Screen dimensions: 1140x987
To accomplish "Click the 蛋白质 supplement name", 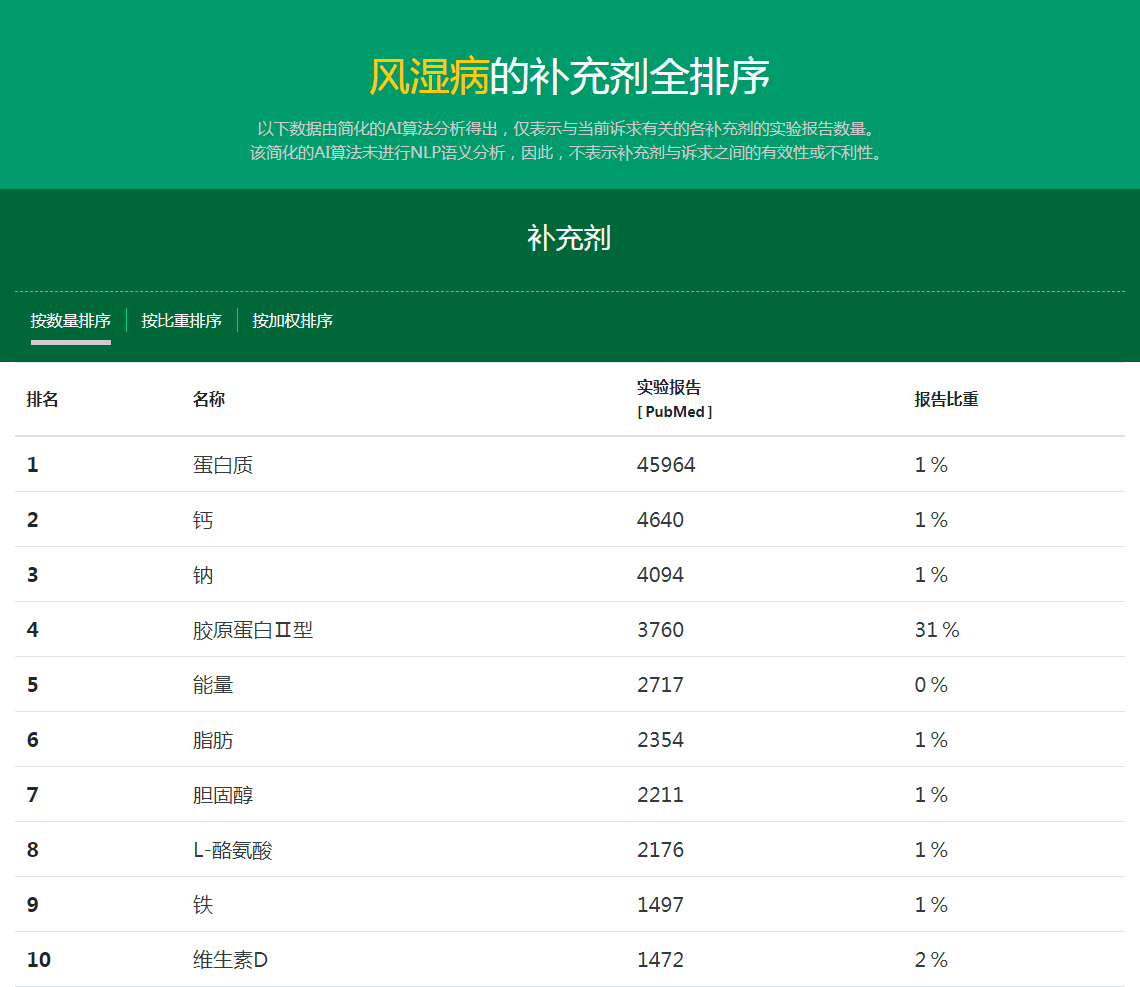I will click(x=223, y=465).
